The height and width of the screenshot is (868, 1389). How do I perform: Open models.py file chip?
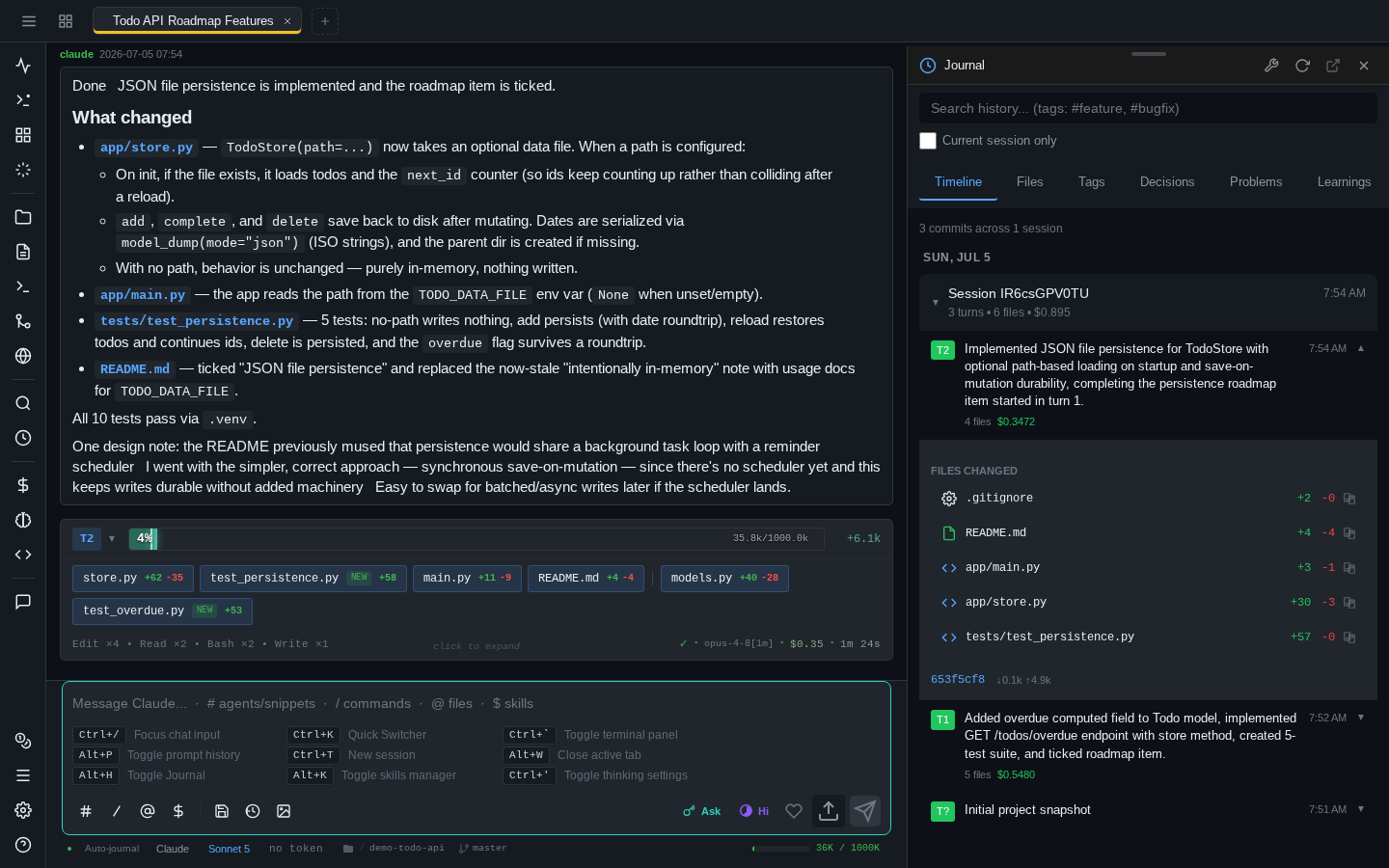pyautogui.click(x=724, y=578)
